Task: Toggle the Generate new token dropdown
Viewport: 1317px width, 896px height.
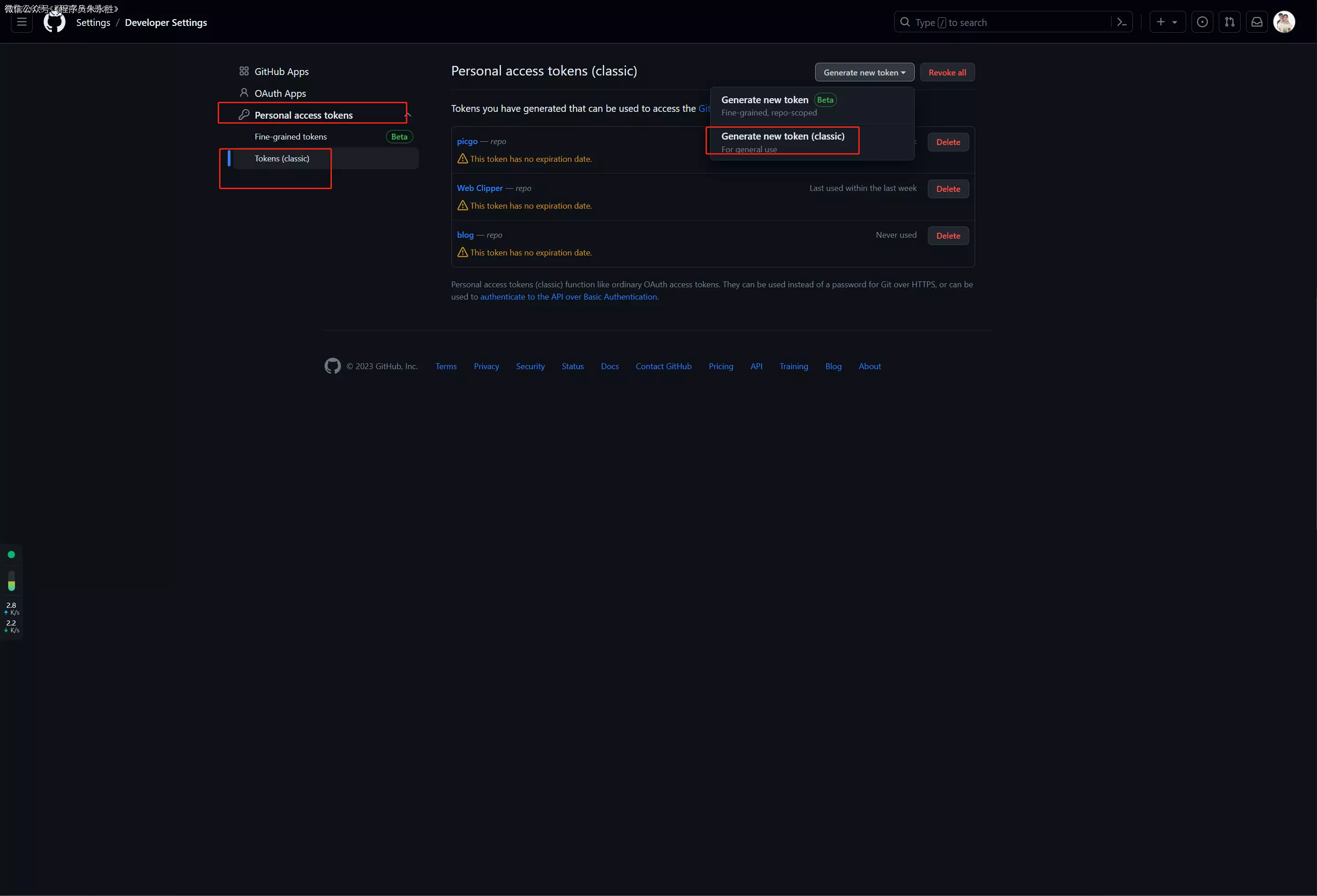Action: tap(864, 73)
